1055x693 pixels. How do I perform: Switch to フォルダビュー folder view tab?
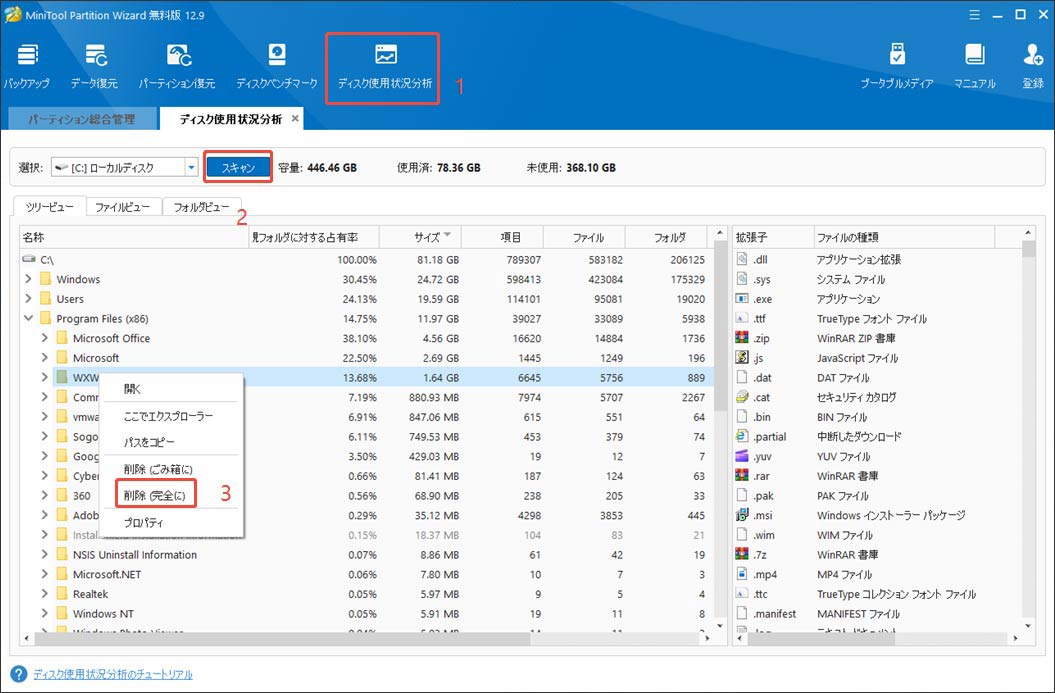click(201, 207)
